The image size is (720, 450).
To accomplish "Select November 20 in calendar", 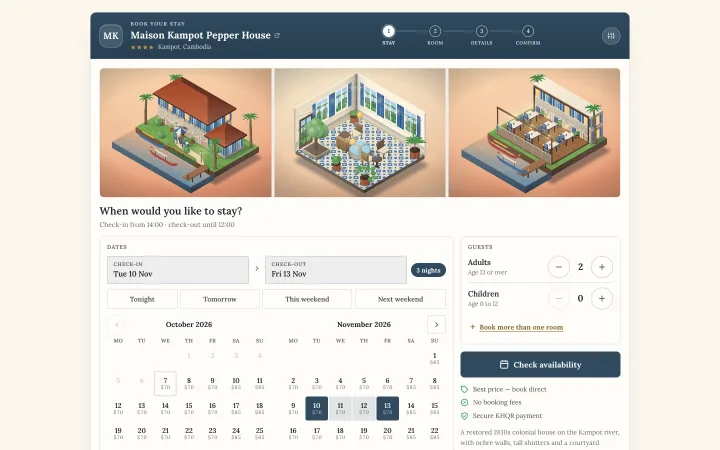I will (x=388, y=433).
